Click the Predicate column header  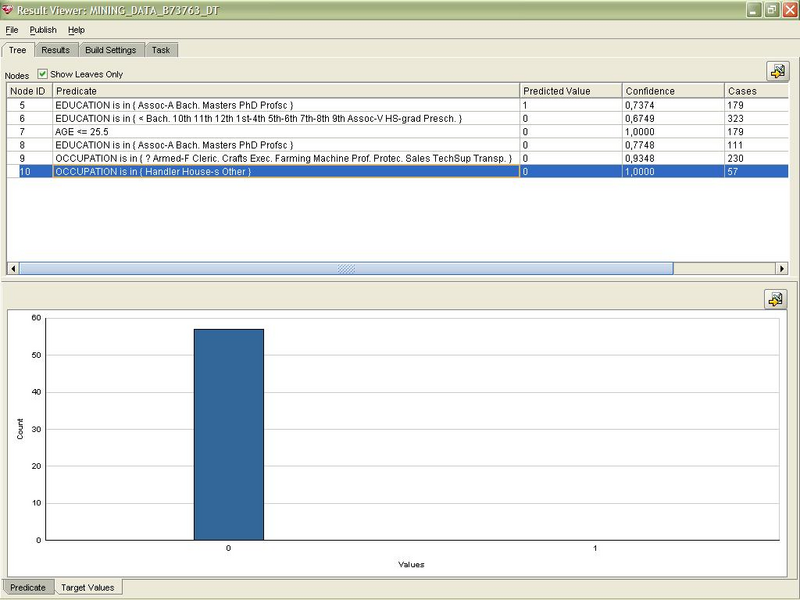point(286,91)
